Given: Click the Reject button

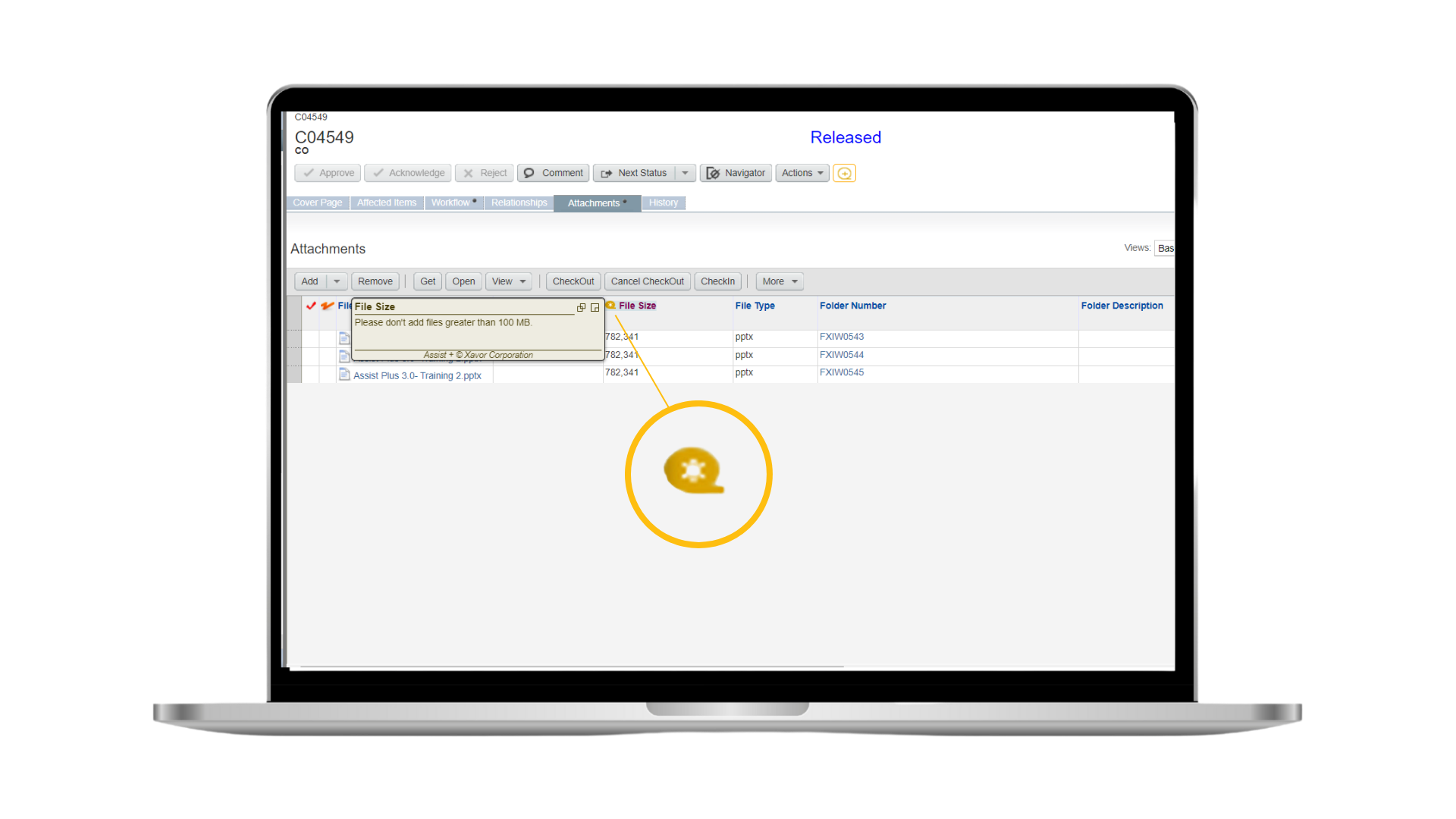Looking at the screenshot, I should coord(484,172).
